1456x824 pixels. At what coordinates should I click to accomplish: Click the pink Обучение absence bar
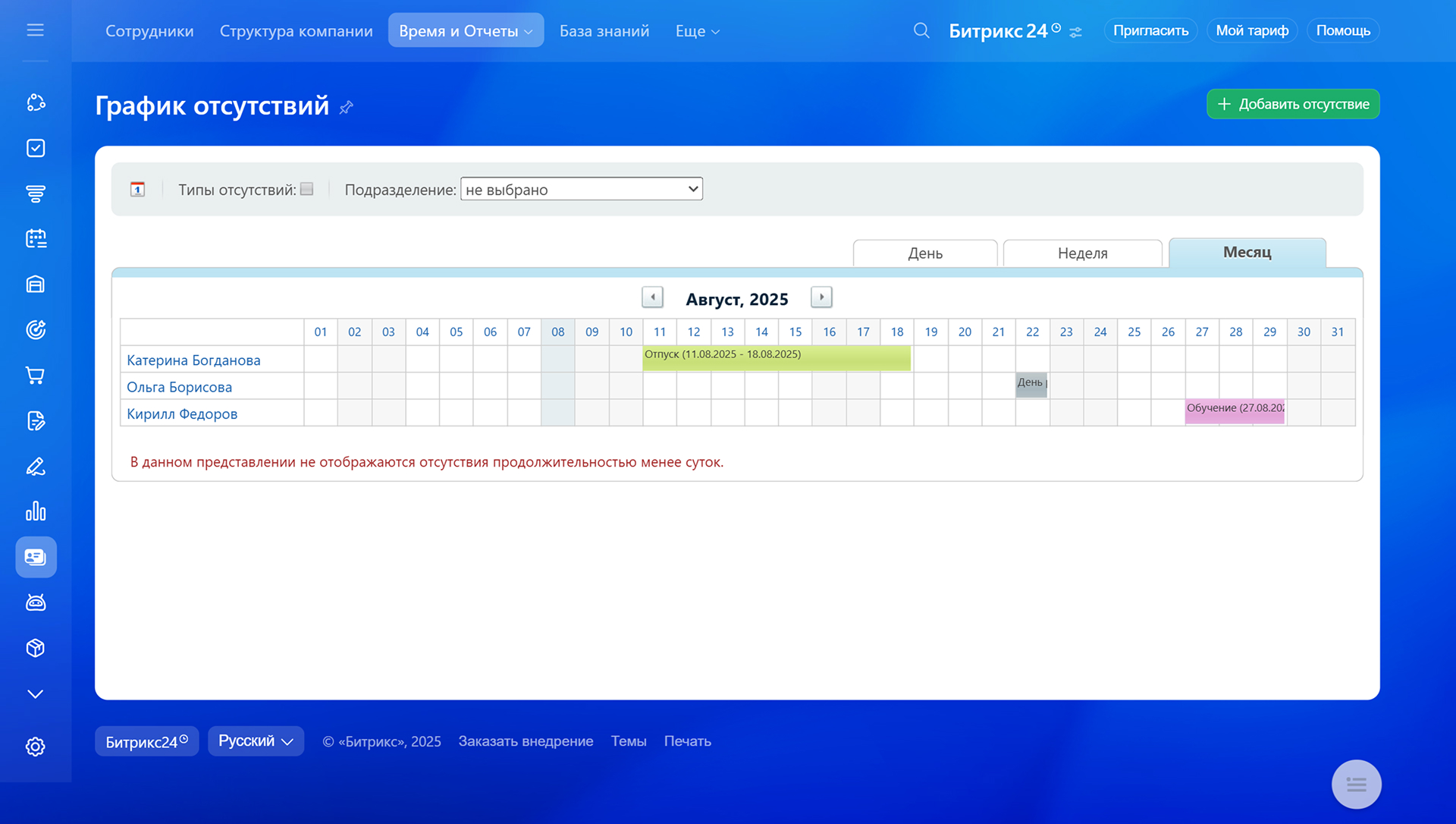click(x=1235, y=411)
